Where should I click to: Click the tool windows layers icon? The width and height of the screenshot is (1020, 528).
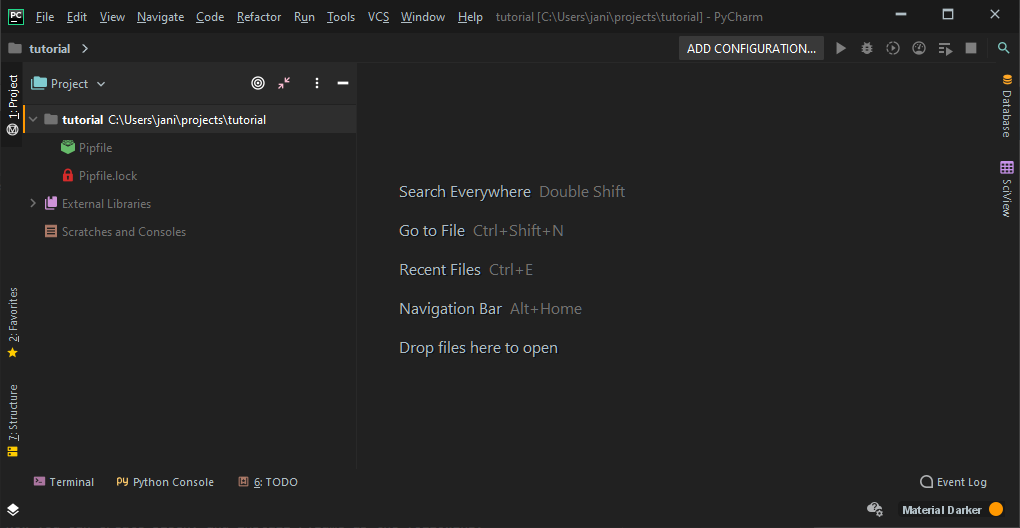(13, 509)
